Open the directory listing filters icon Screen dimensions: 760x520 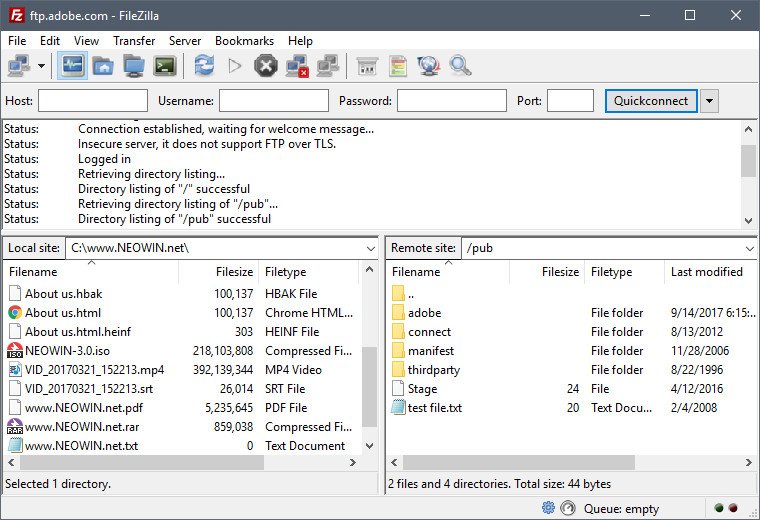367,66
